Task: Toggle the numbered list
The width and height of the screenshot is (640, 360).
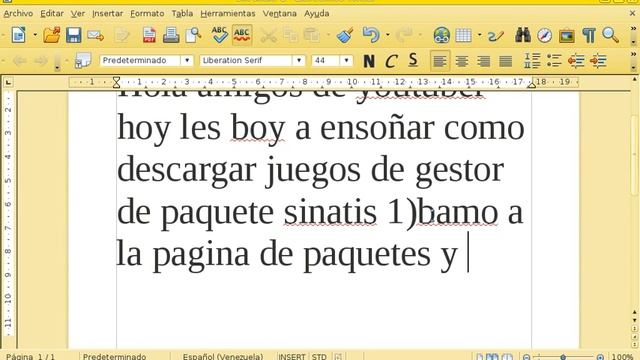Action: 532,61
